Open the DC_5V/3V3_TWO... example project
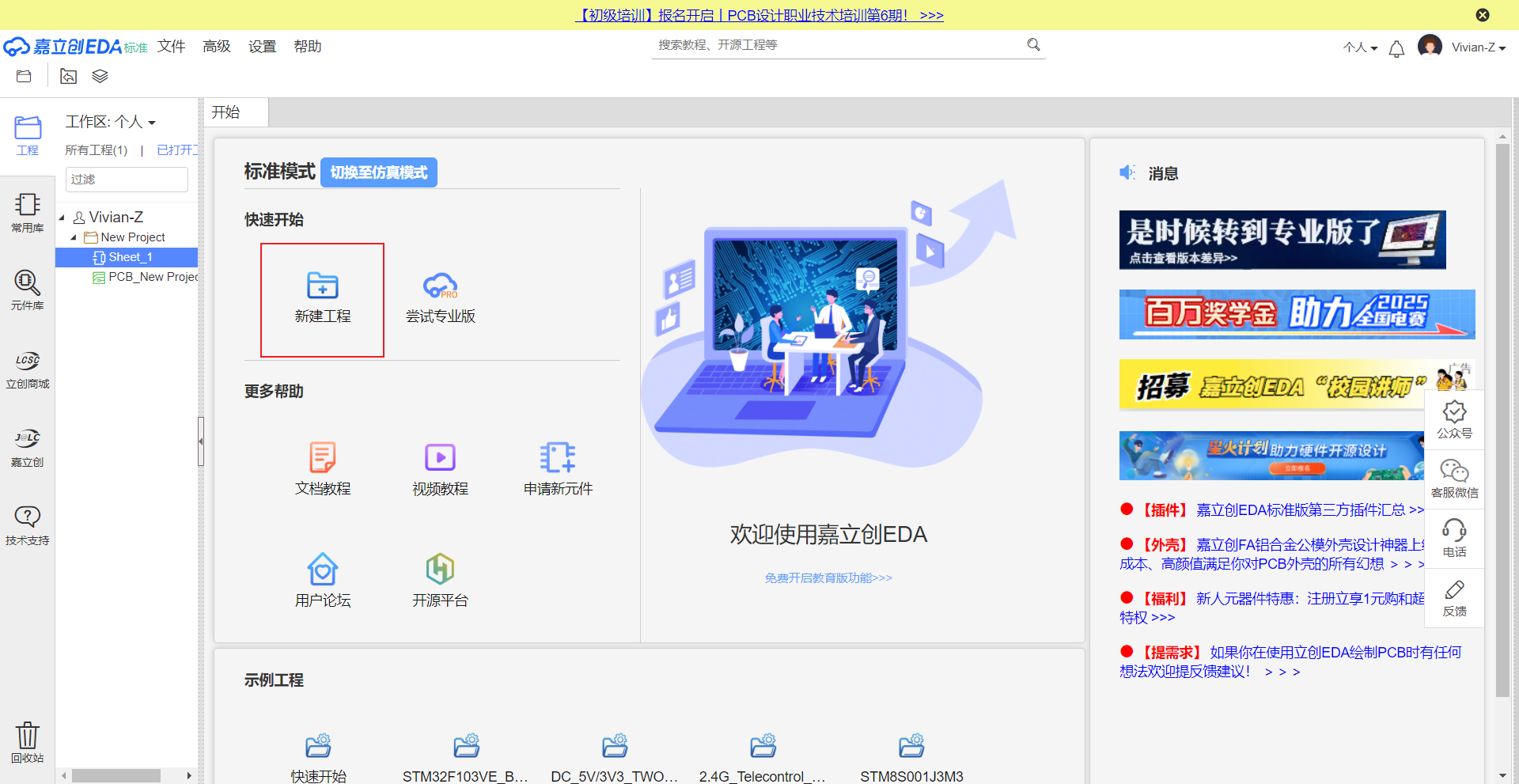 click(x=615, y=759)
